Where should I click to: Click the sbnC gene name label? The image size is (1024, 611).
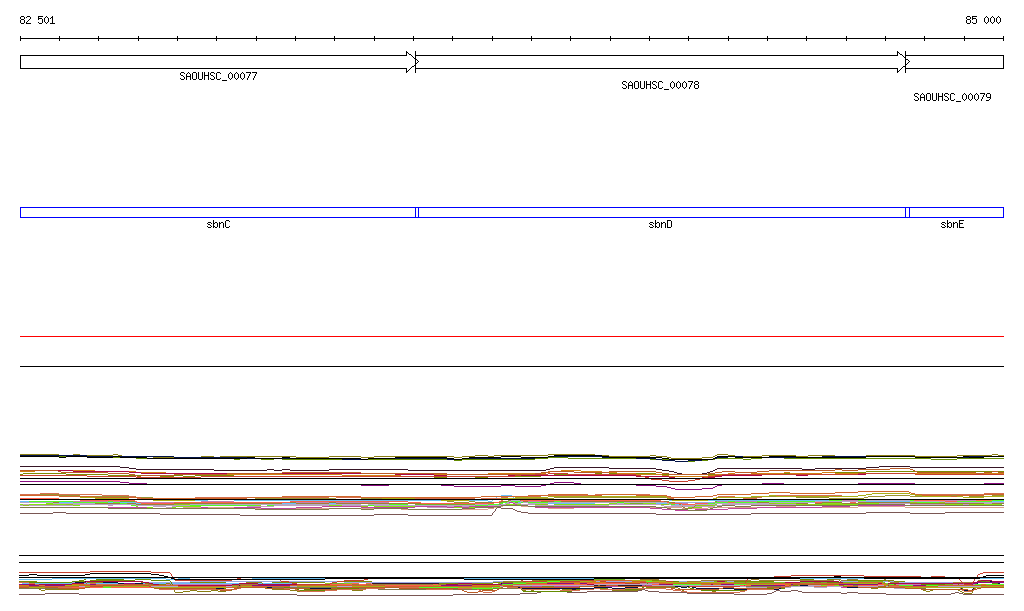tap(218, 225)
